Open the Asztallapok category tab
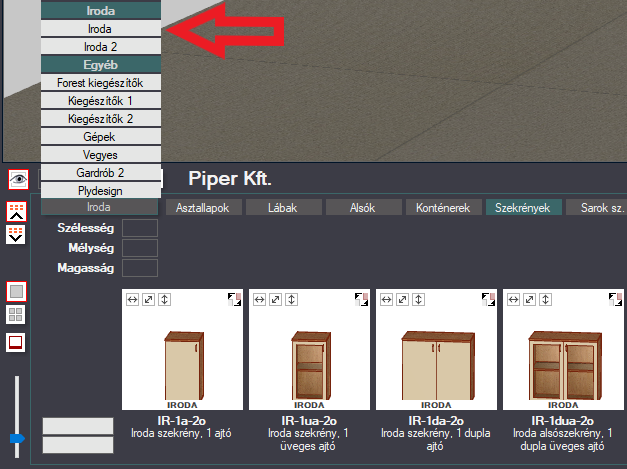The image size is (627, 469). (204, 208)
